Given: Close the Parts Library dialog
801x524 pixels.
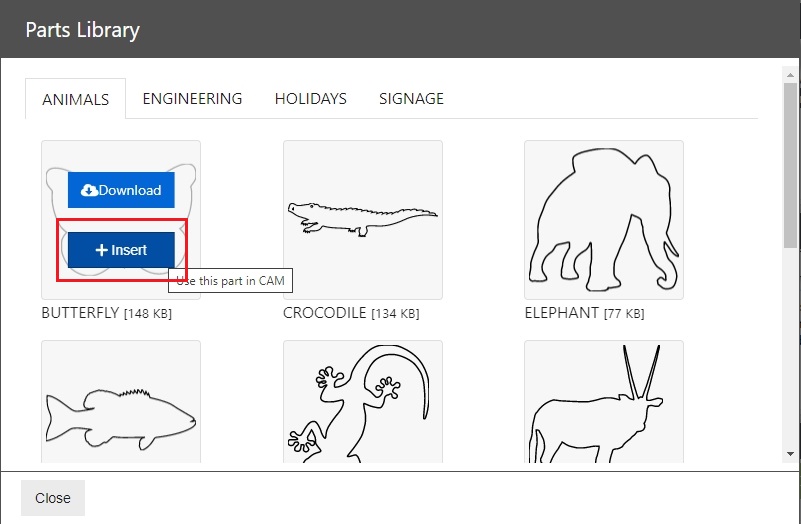Looking at the screenshot, I should (53, 498).
